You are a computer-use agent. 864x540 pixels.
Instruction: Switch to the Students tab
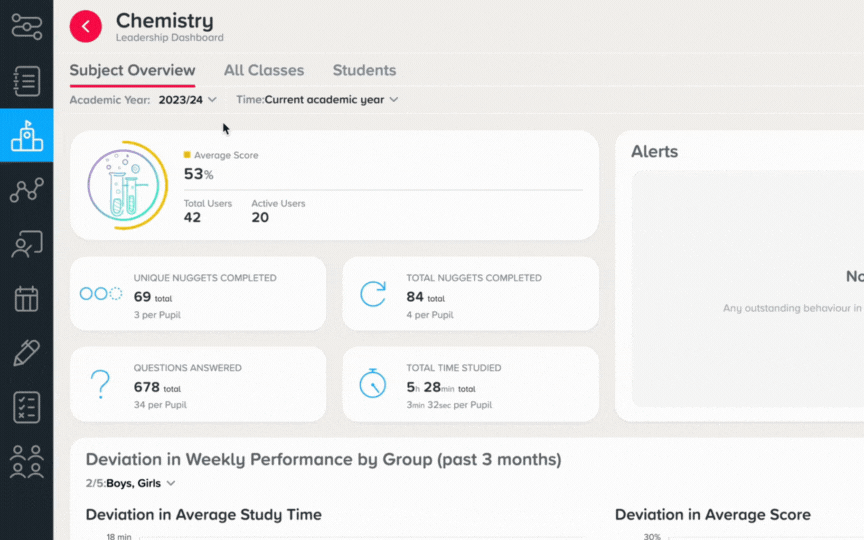point(364,71)
